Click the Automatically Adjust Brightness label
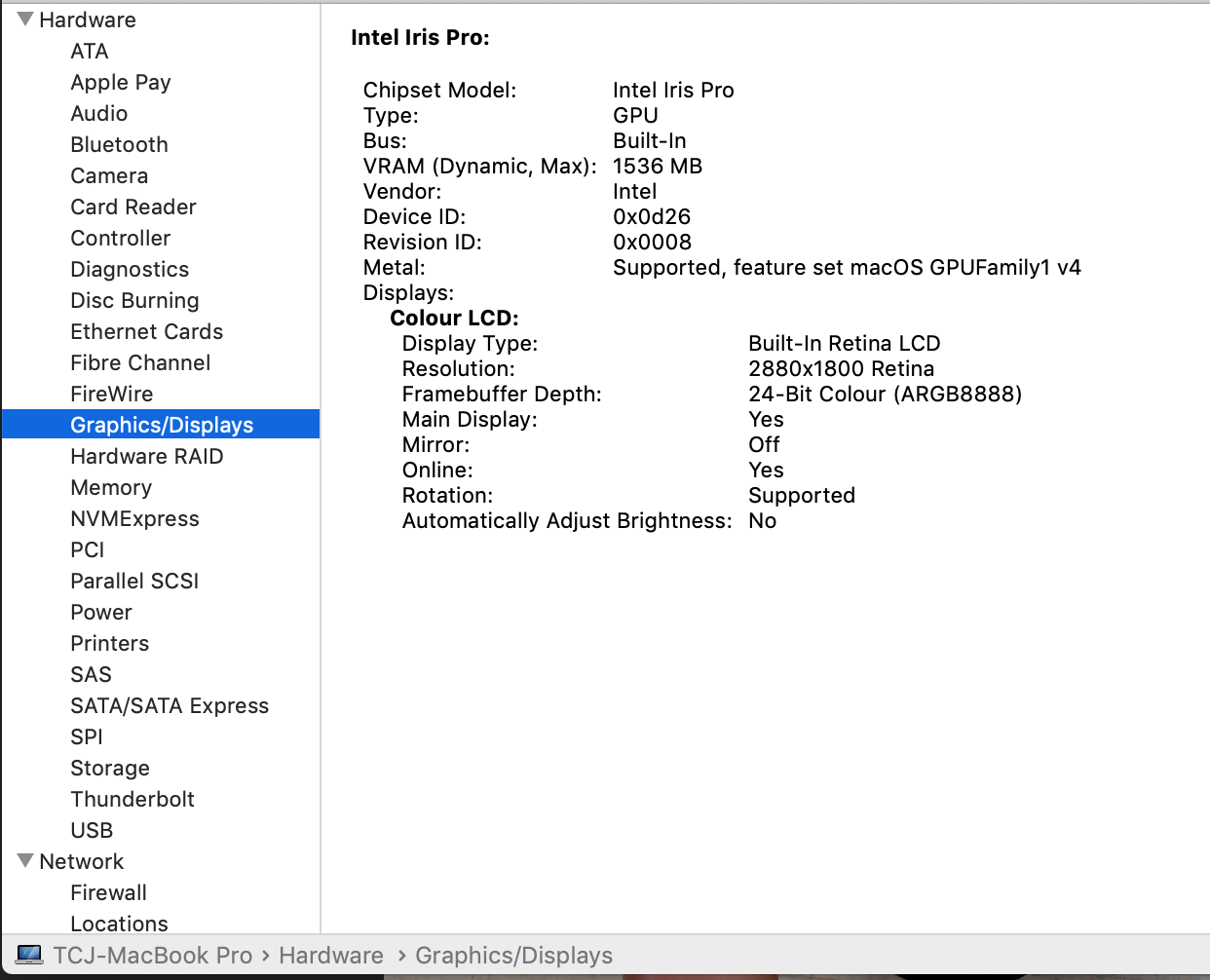This screenshot has width=1210, height=980. (x=567, y=520)
